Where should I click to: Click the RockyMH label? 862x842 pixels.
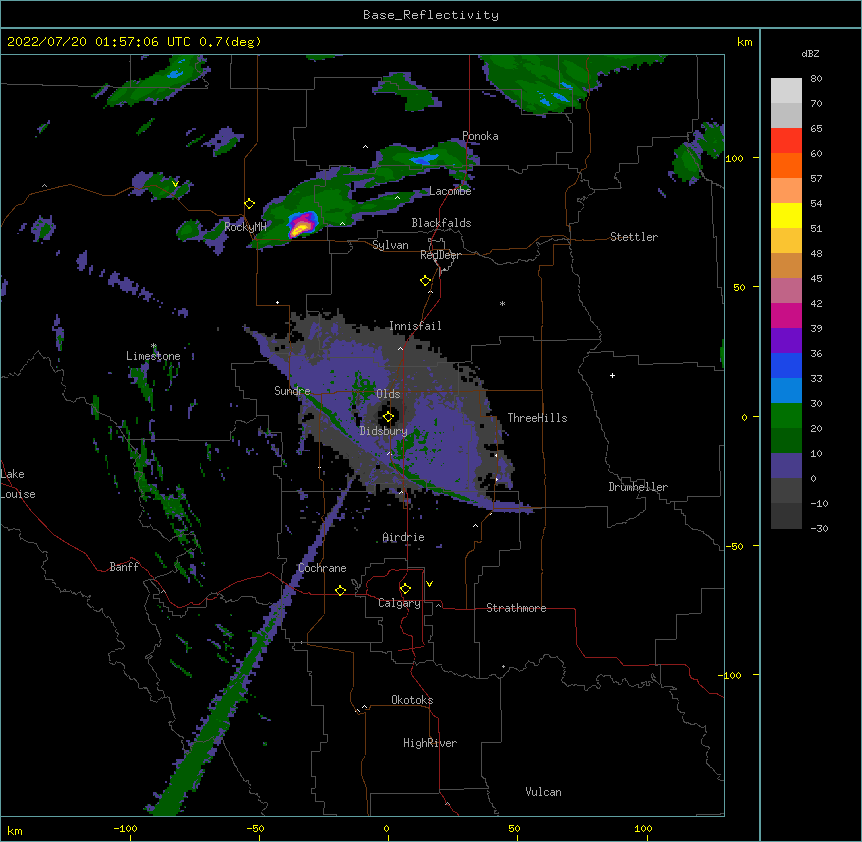point(245,226)
